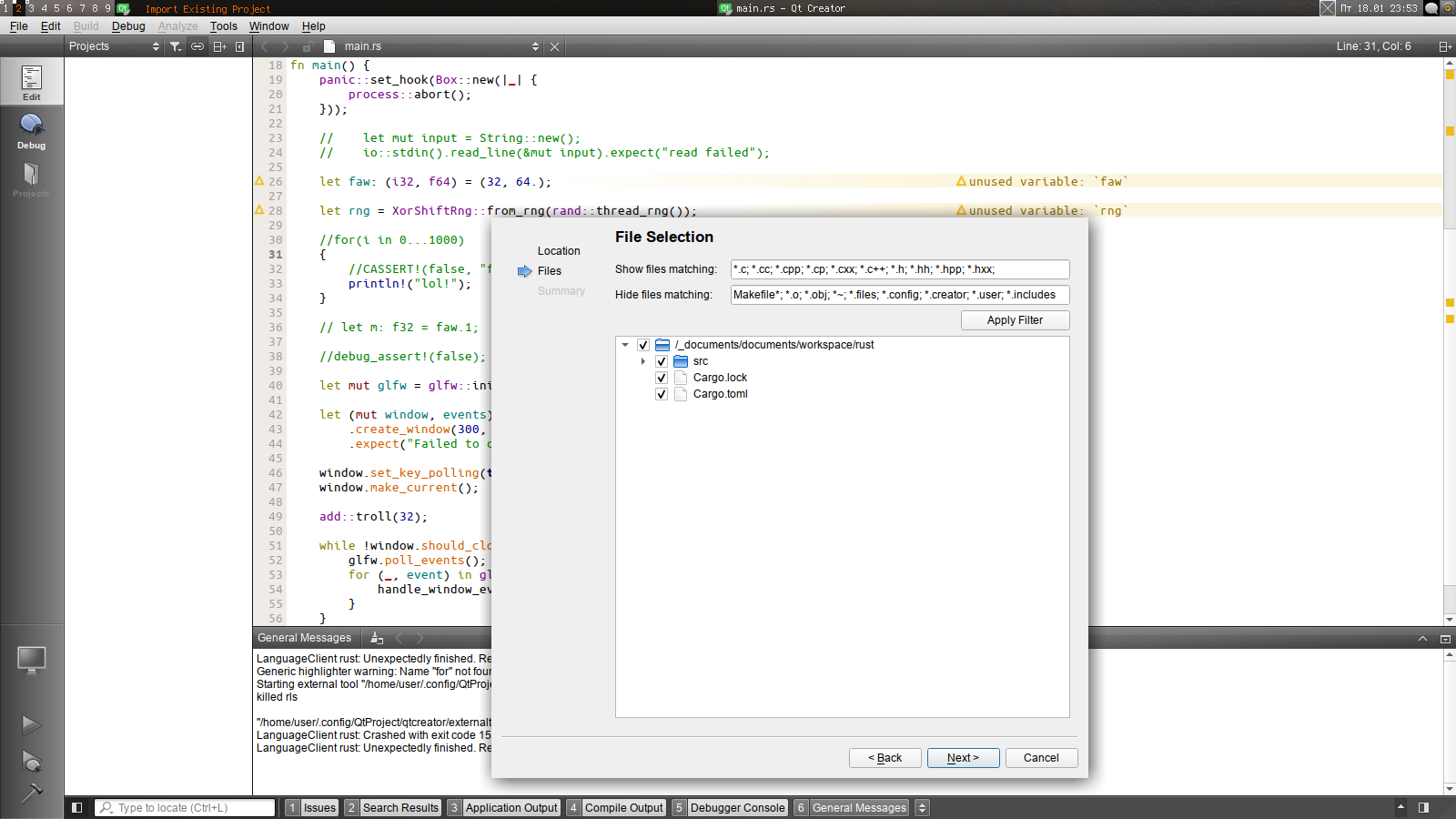The height and width of the screenshot is (819, 1456).
Task: Uncheck the Cargo.toml file checkbox
Action: click(662, 394)
